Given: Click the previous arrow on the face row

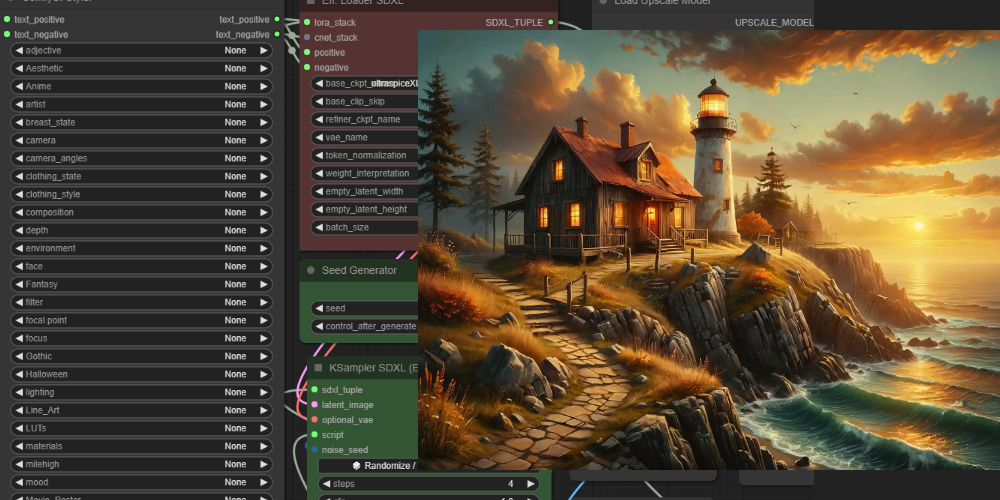Looking at the screenshot, I should coord(19,266).
